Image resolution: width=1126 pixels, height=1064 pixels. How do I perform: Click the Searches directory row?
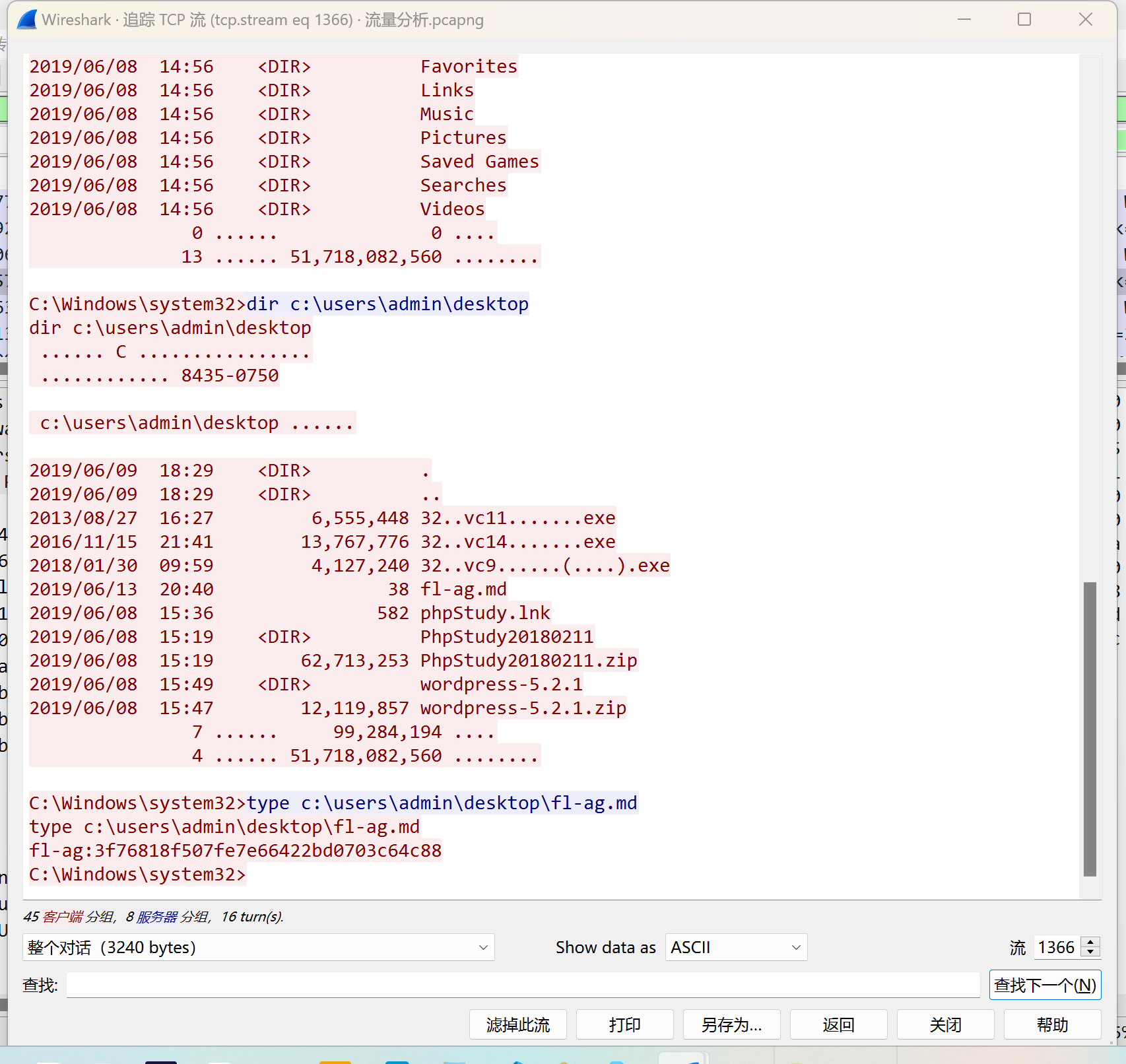click(x=268, y=185)
